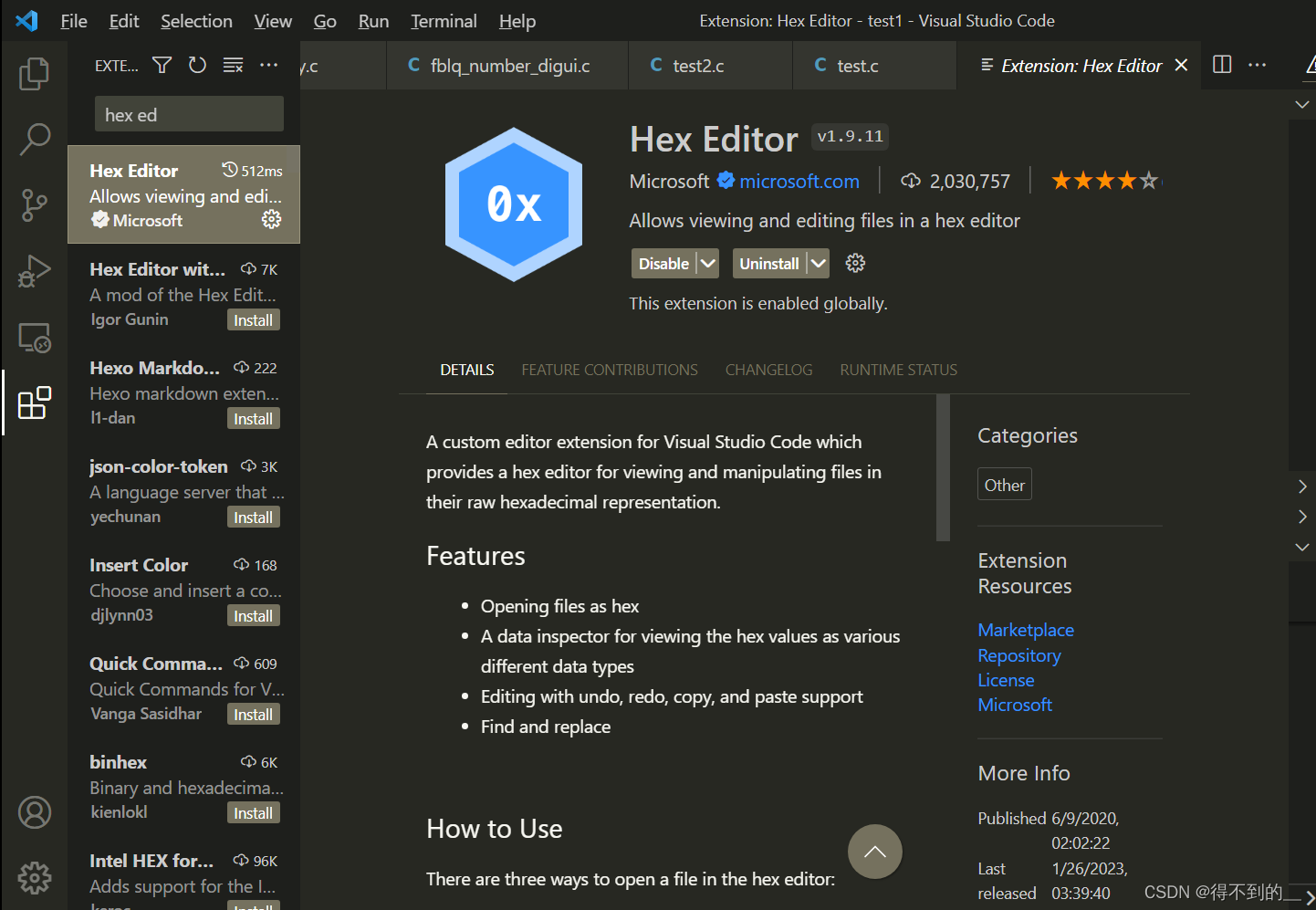Select the Extensions view icon
Viewport: 1316px width, 910px height.
click(35, 403)
